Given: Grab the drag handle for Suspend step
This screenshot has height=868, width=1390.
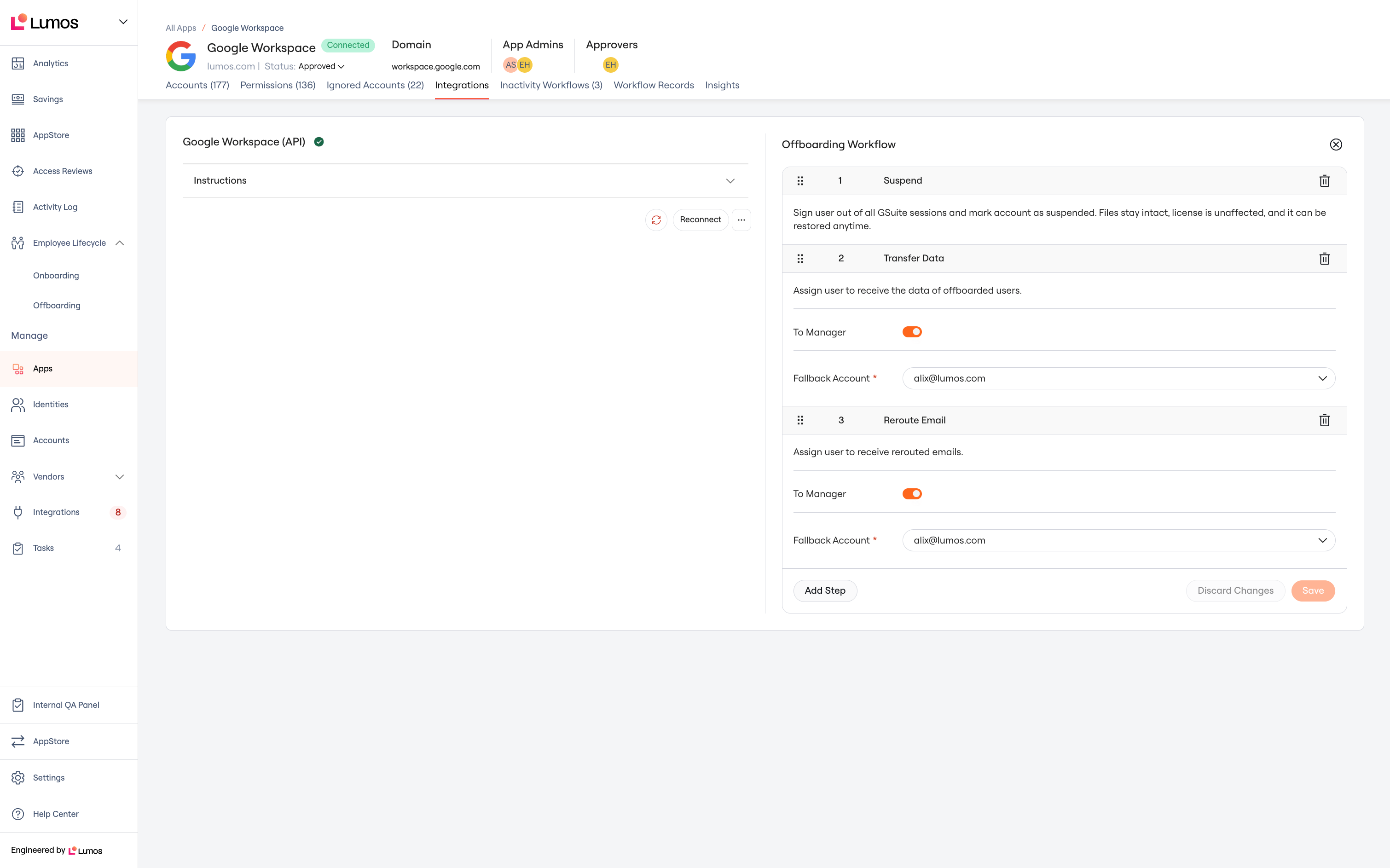Looking at the screenshot, I should click(800, 181).
